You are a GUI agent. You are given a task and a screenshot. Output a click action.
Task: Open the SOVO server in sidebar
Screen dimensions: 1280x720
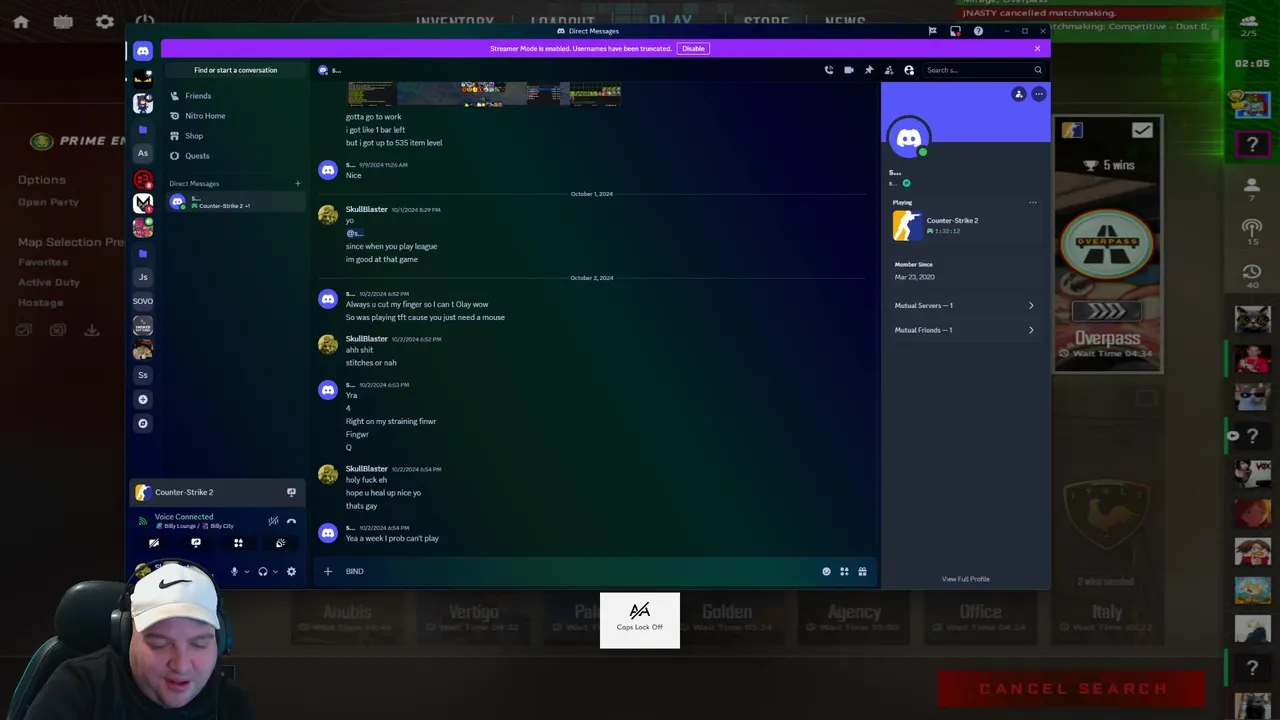143,301
